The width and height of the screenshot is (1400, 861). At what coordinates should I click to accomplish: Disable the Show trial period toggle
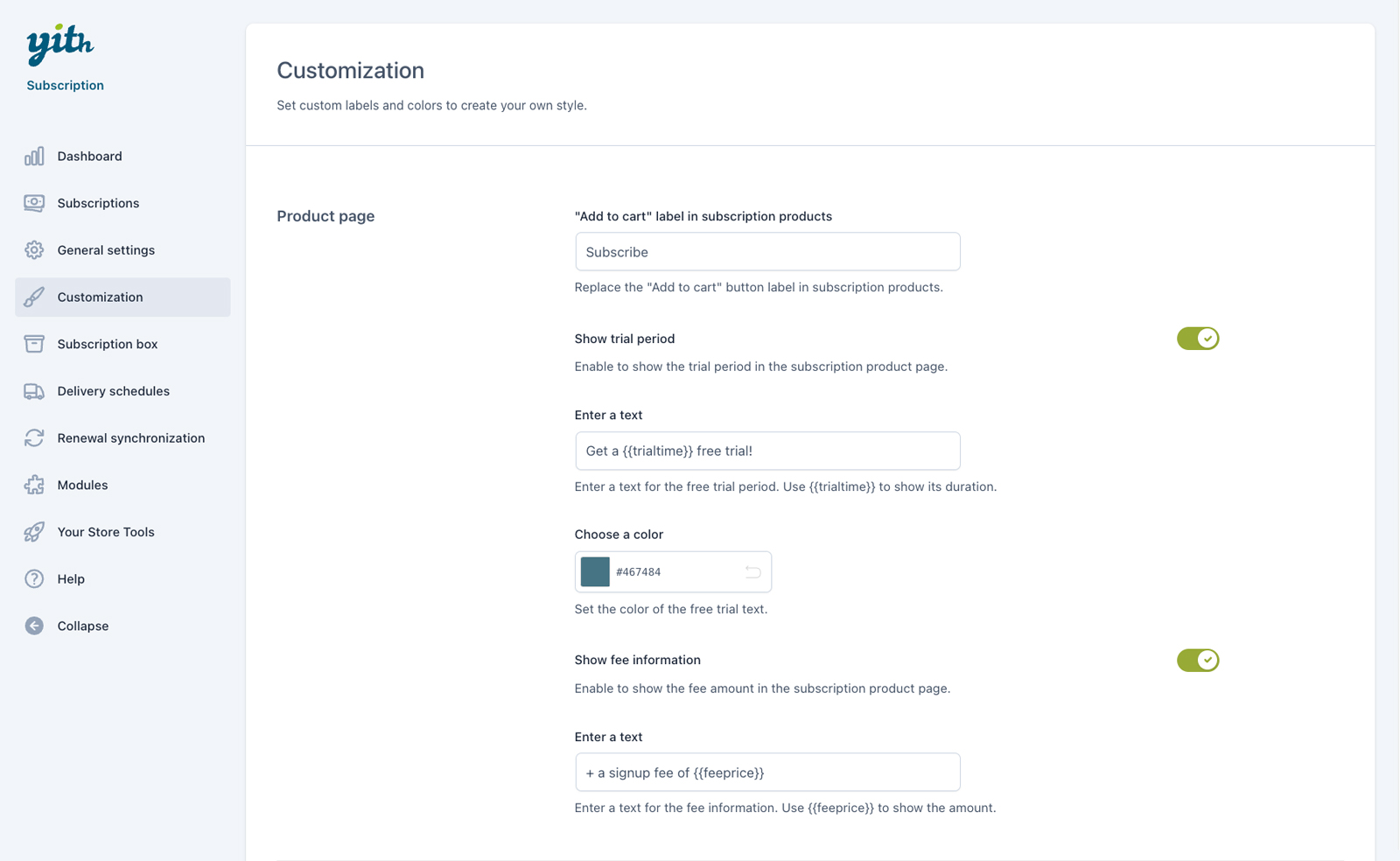(x=1197, y=339)
